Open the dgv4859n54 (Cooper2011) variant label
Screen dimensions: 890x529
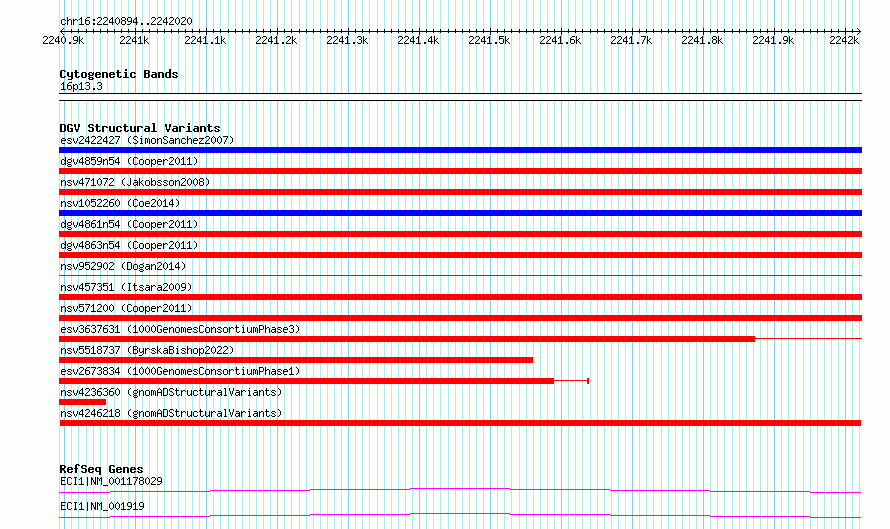[129, 161]
